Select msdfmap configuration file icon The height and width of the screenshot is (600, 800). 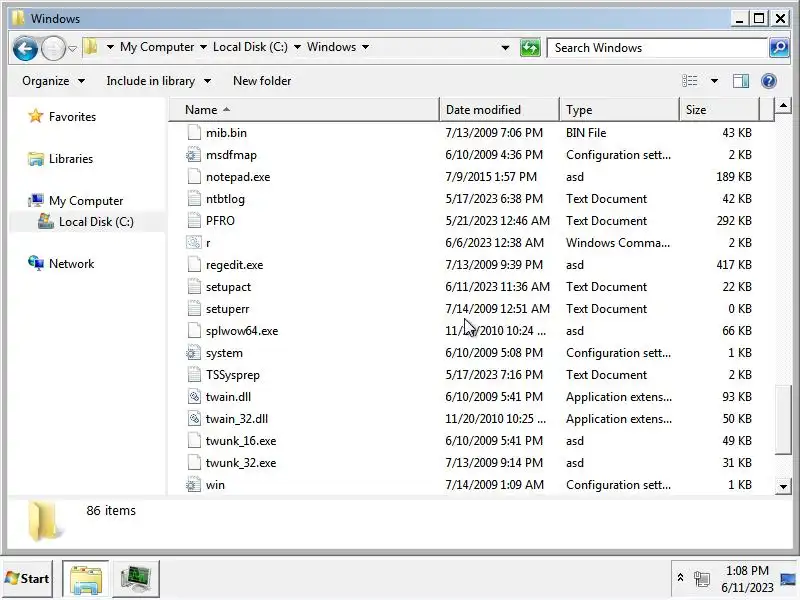193,155
